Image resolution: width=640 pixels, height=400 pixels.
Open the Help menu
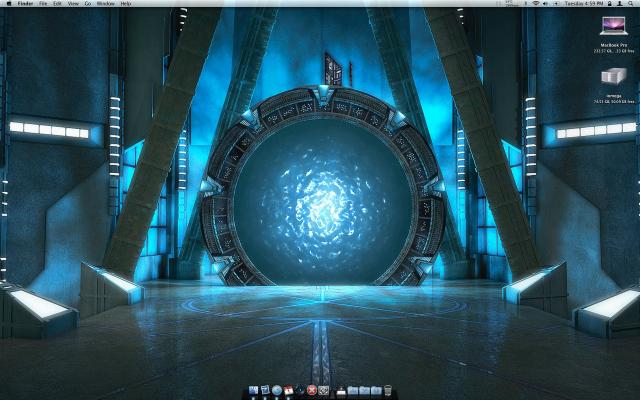(x=126, y=3)
